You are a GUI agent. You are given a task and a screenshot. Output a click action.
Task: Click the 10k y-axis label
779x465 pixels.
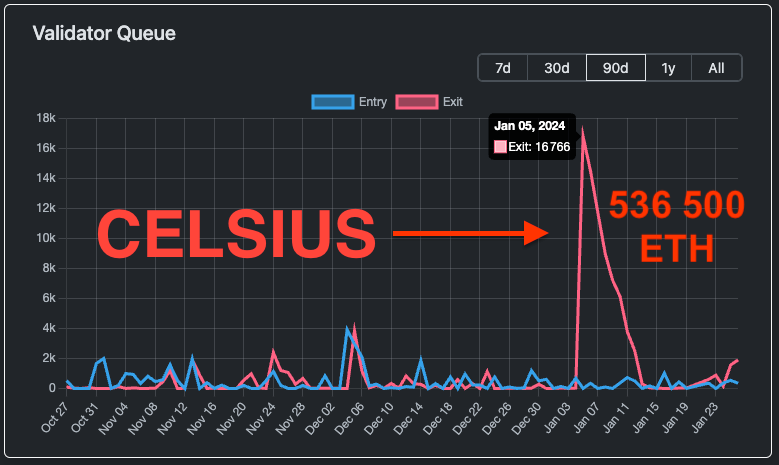(46, 238)
